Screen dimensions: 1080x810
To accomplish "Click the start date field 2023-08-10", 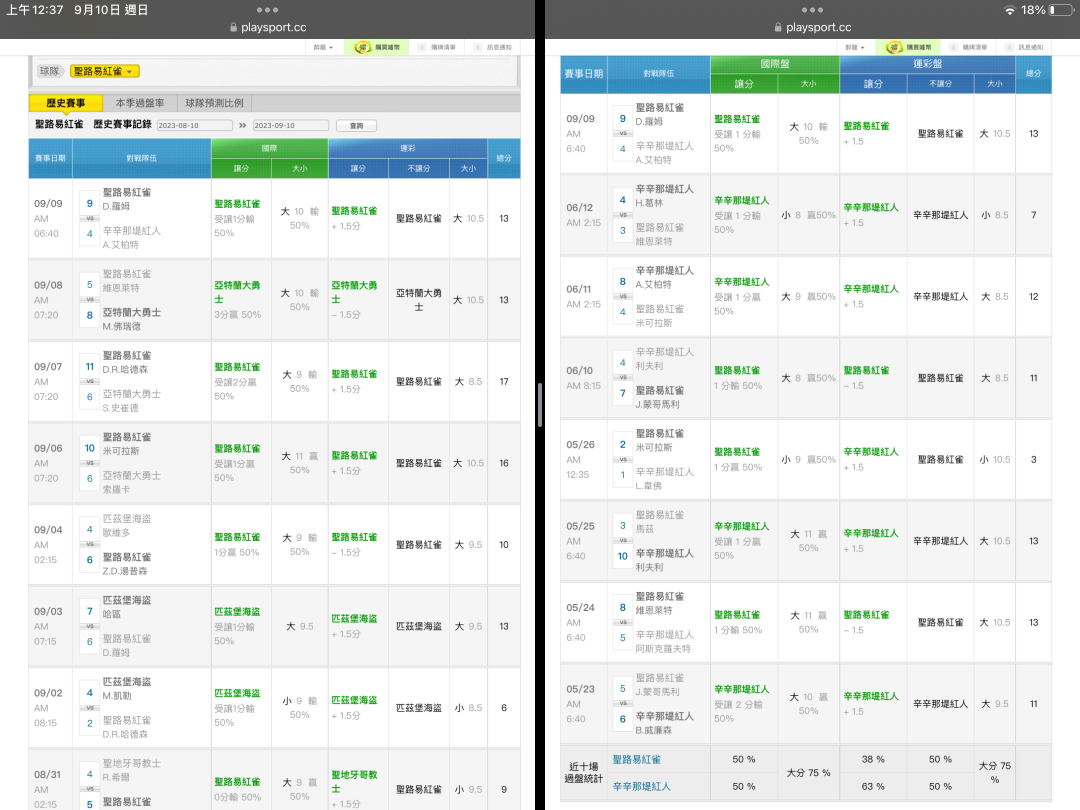I will coord(194,125).
